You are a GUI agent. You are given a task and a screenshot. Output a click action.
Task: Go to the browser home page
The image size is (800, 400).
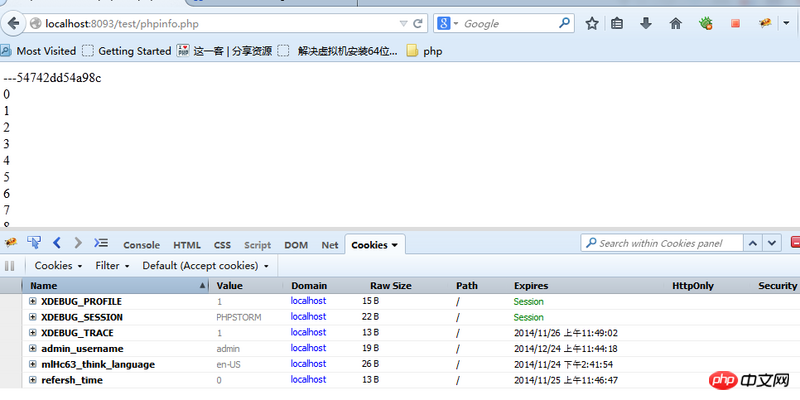[676, 23]
